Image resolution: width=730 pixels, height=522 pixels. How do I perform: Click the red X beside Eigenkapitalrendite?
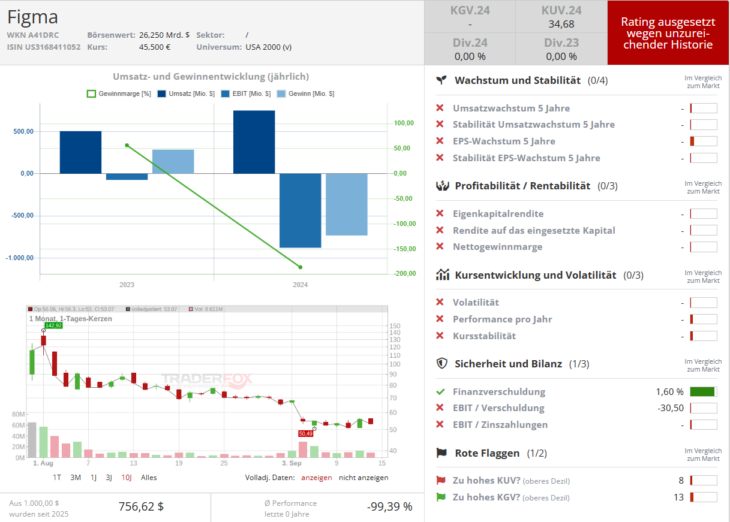click(439, 213)
